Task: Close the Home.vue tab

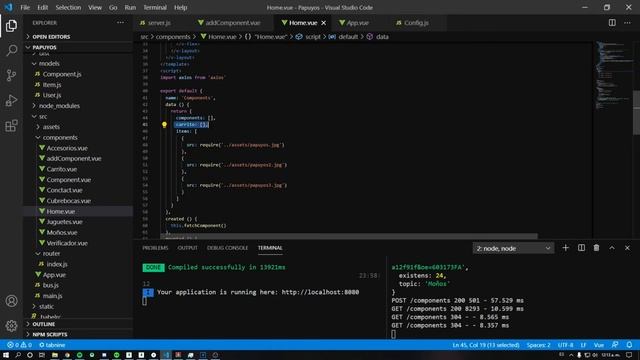Action: click(324, 23)
